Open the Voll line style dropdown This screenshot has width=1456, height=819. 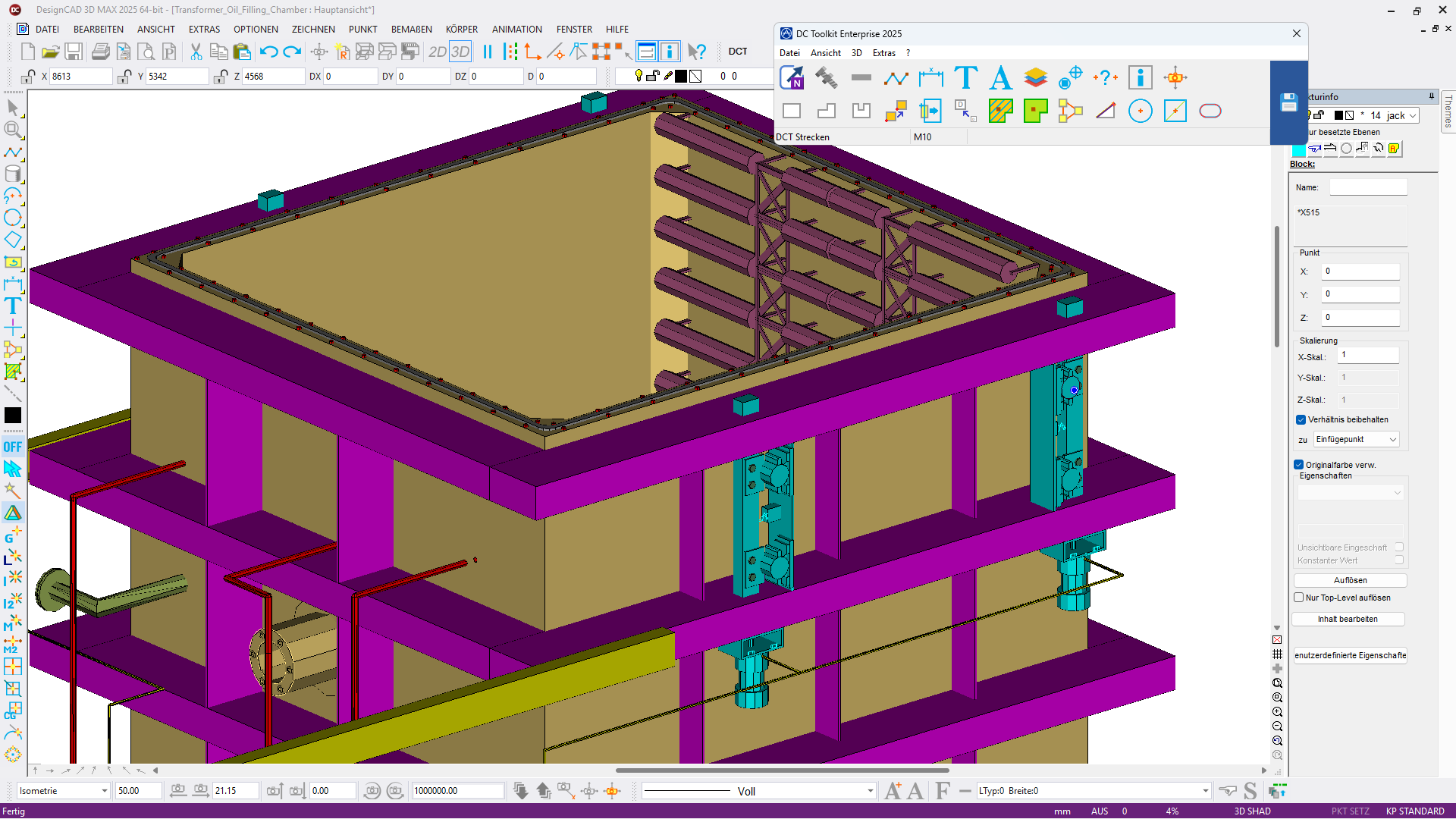870,791
